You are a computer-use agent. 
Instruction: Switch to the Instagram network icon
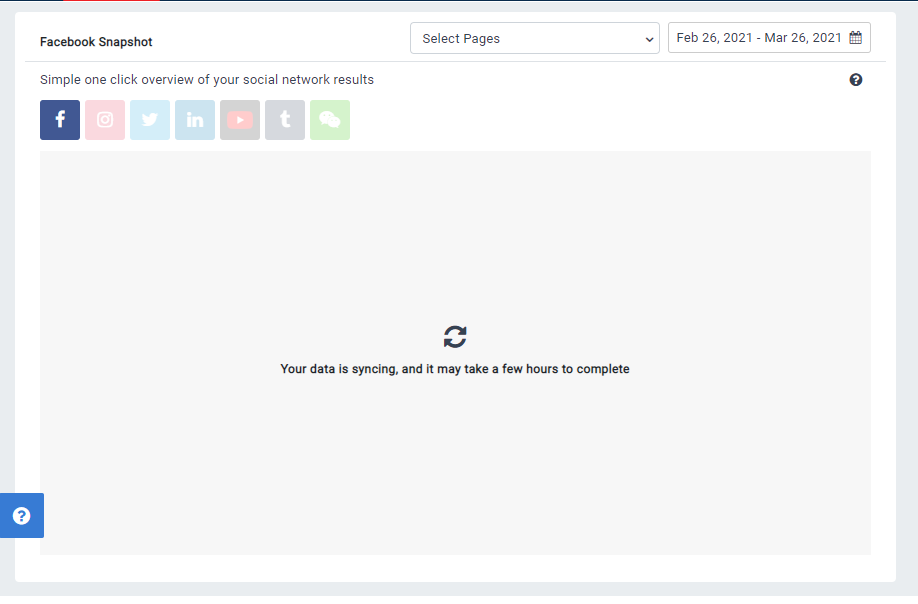coord(105,120)
